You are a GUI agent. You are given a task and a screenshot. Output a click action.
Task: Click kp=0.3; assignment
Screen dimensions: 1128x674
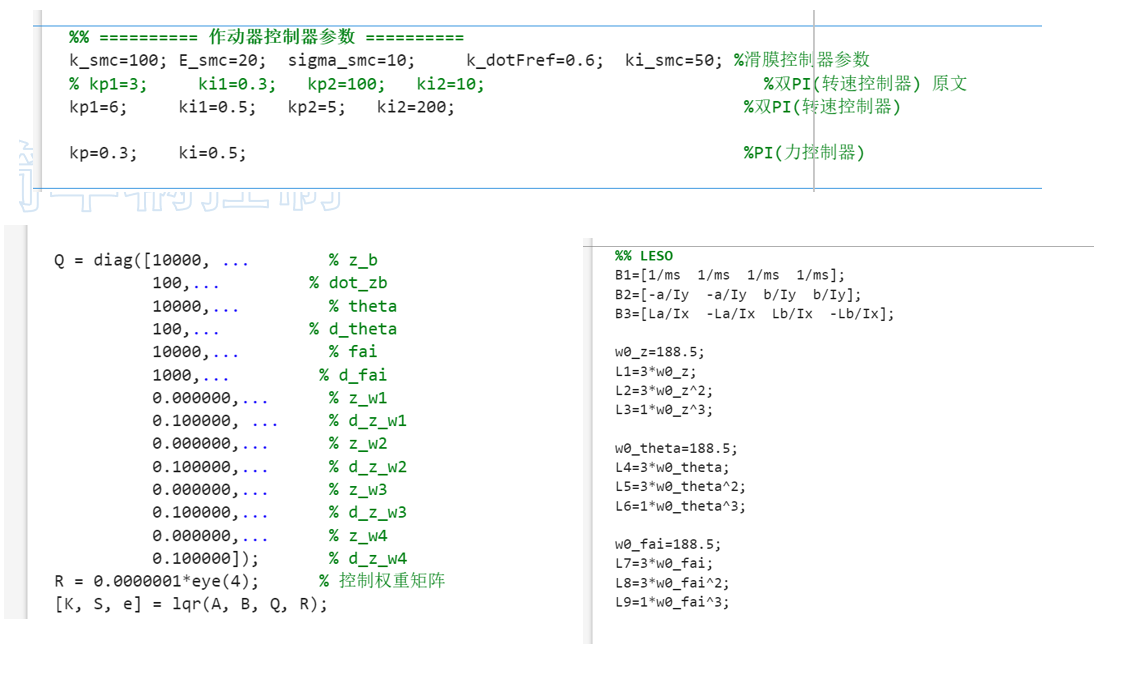click(x=103, y=153)
